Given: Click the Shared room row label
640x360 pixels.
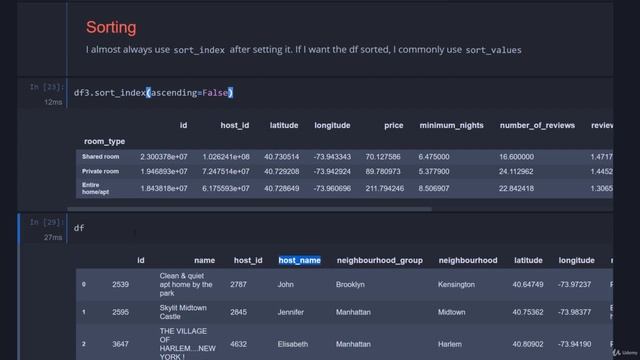Looking at the screenshot, I should [100, 157].
